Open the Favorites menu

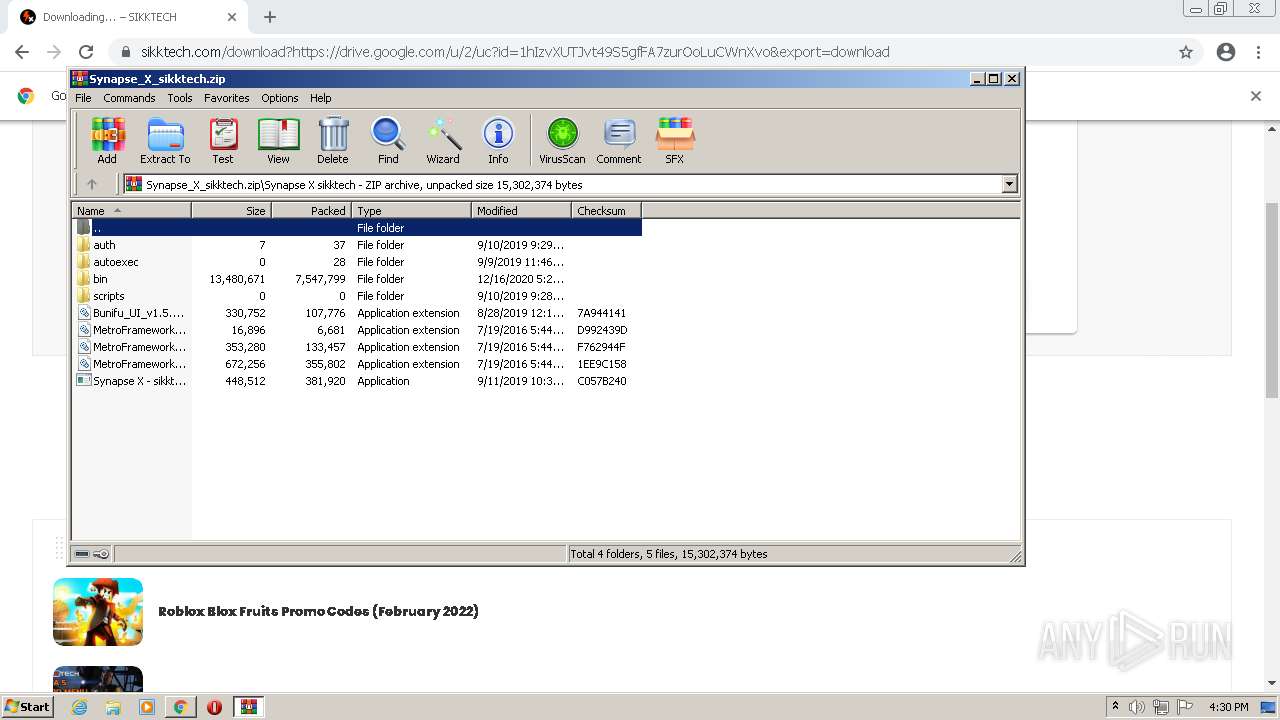pyautogui.click(x=227, y=98)
